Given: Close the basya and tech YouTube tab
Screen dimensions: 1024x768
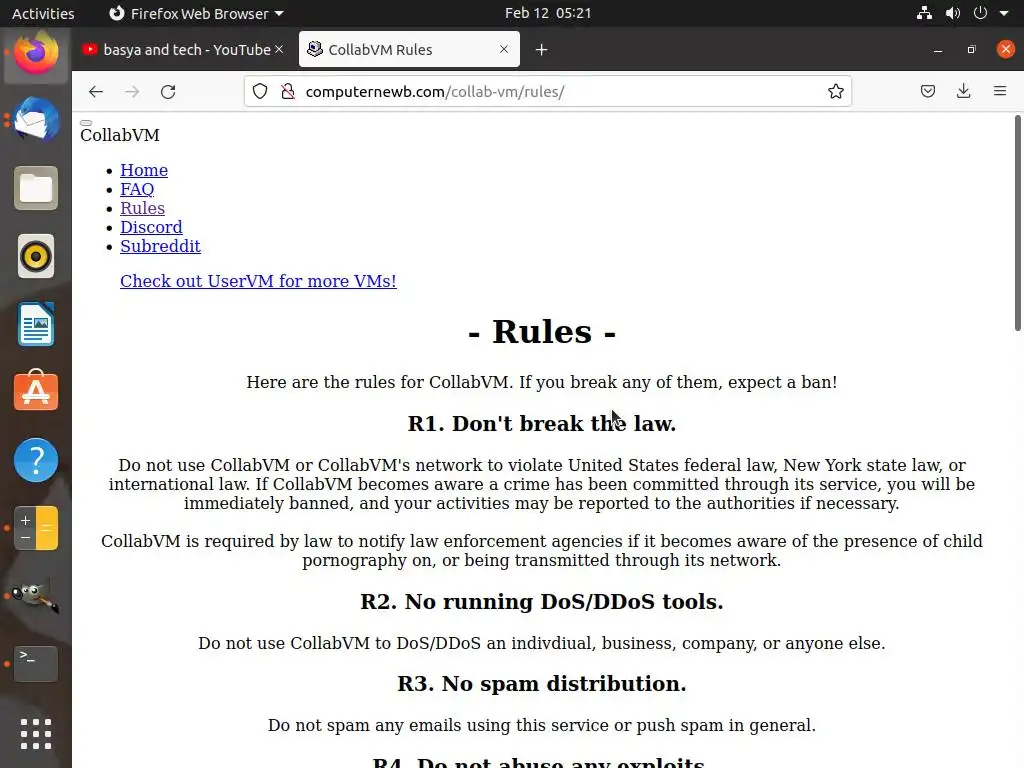Looking at the screenshot, I should click(x=279, y=49).
